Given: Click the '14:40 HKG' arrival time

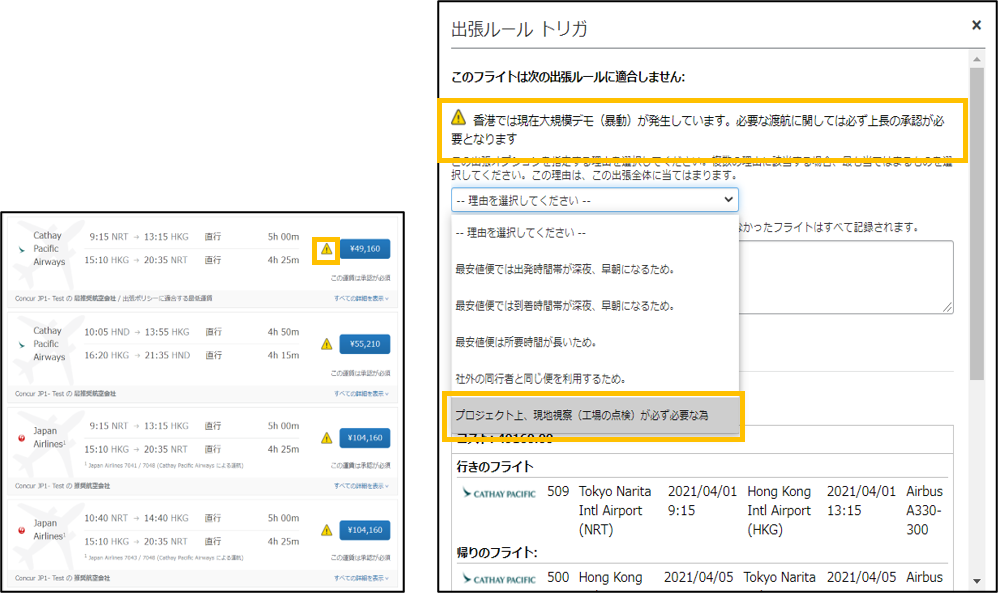Looking at the screenshot, I should click(x=166, y=519).
